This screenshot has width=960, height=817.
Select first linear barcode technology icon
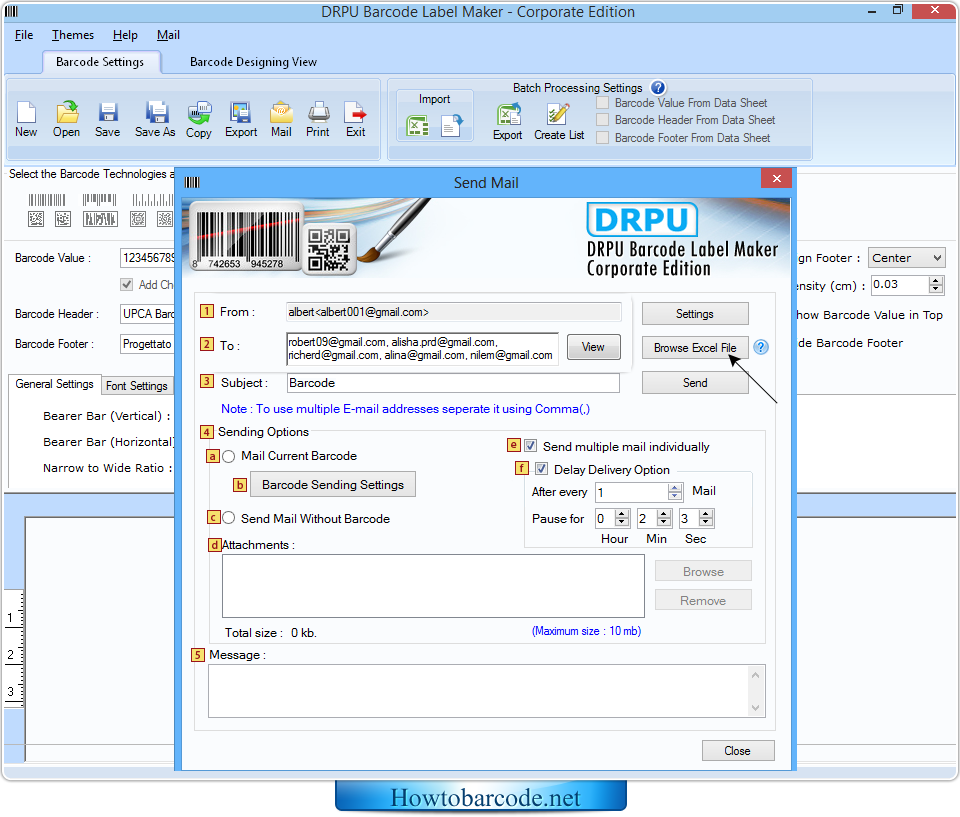point(47,200)
